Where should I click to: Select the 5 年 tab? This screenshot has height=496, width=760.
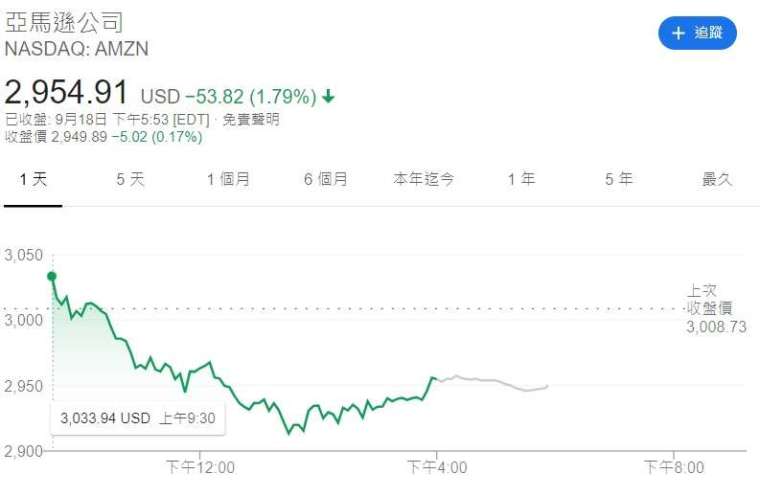click(x=618, y=180)
